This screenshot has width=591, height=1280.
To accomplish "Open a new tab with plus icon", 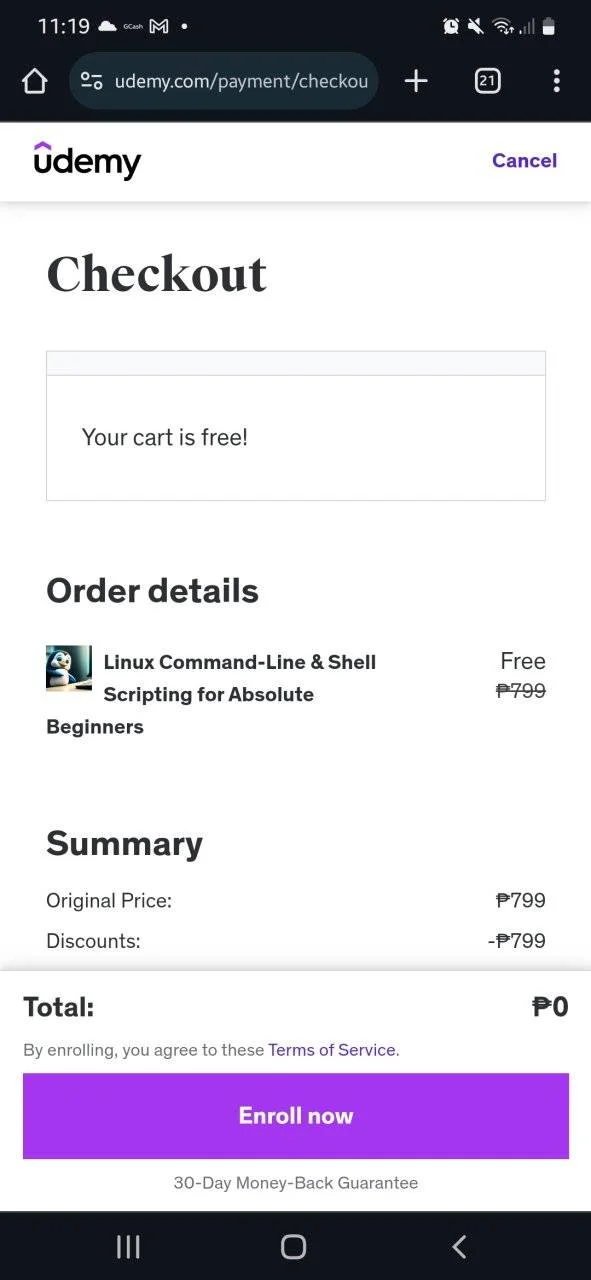I will 416,81.
